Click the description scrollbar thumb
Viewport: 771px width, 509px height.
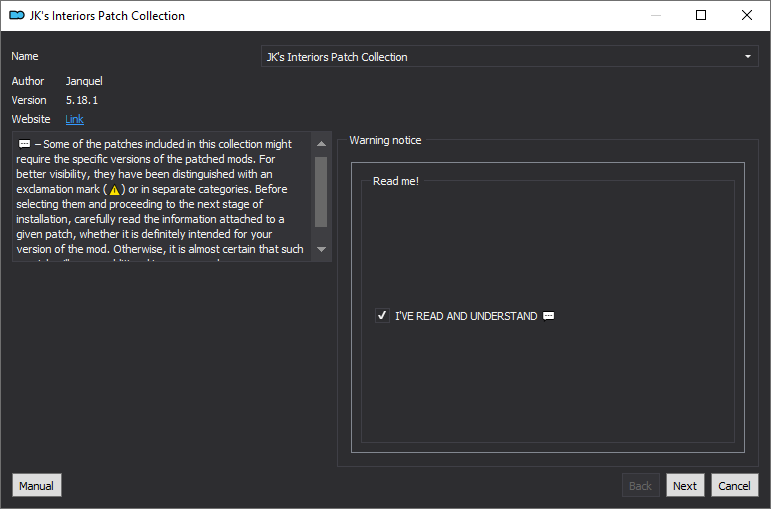click(321, 192)
